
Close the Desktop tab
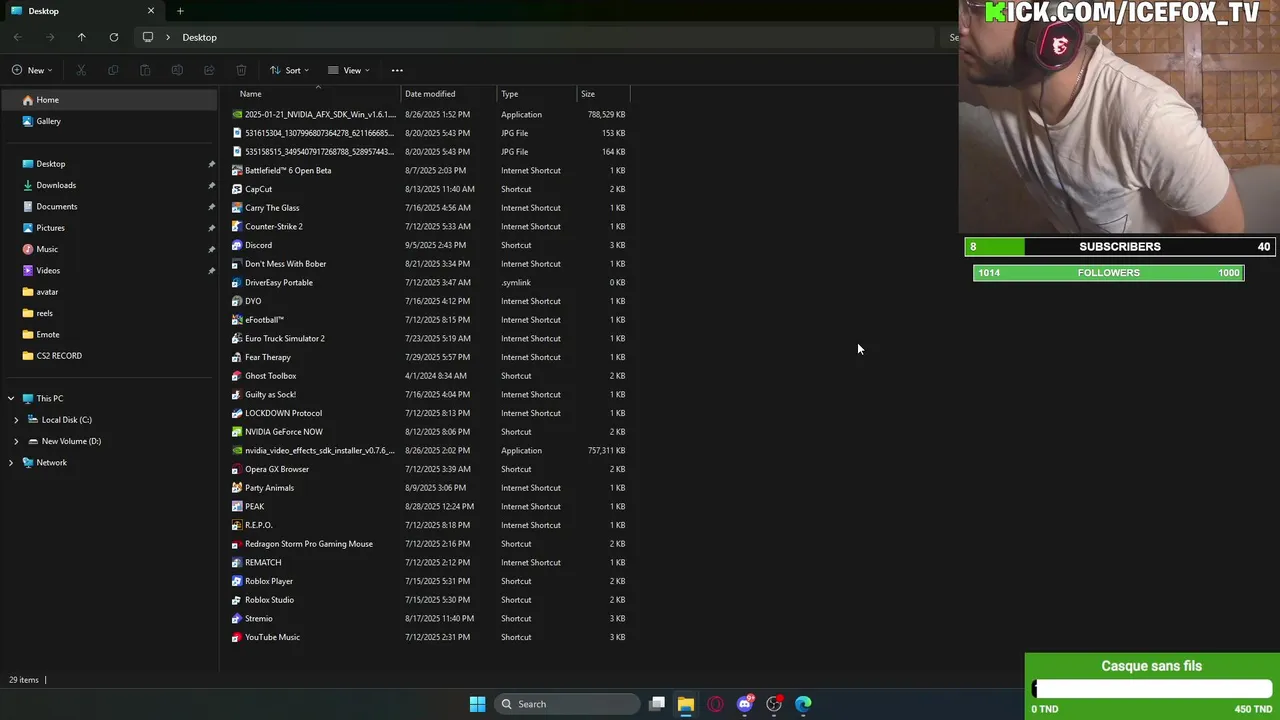coord(151,11)
